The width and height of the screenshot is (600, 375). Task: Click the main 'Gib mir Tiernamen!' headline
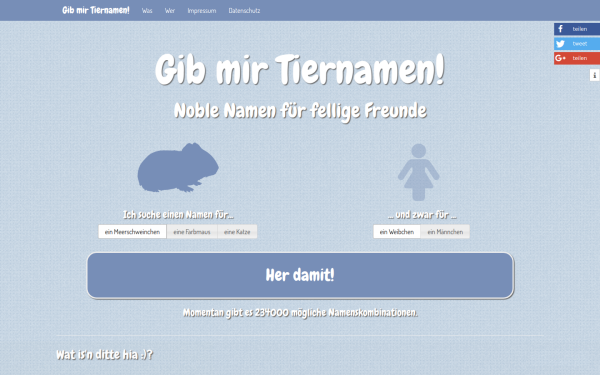(x=300, y=69)
